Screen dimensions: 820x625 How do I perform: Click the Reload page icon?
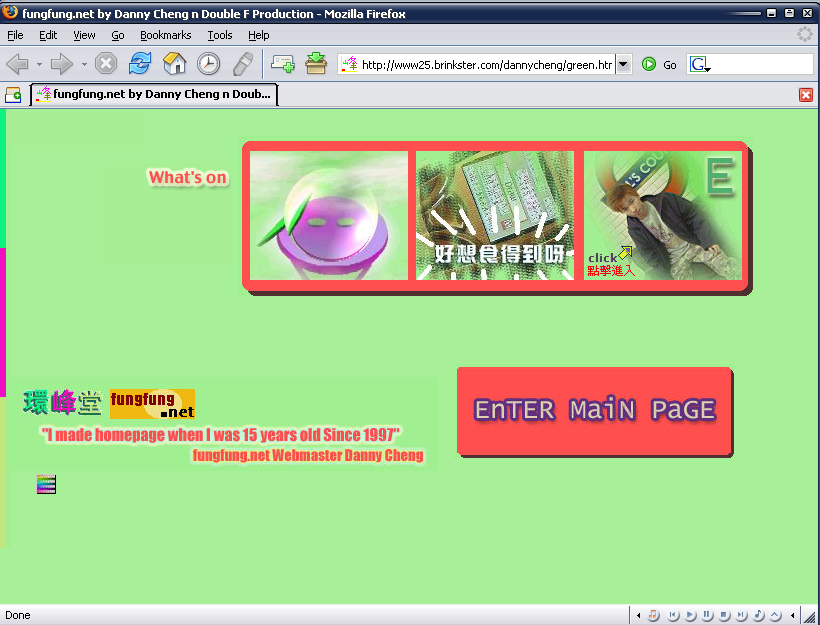click(140, 64)
